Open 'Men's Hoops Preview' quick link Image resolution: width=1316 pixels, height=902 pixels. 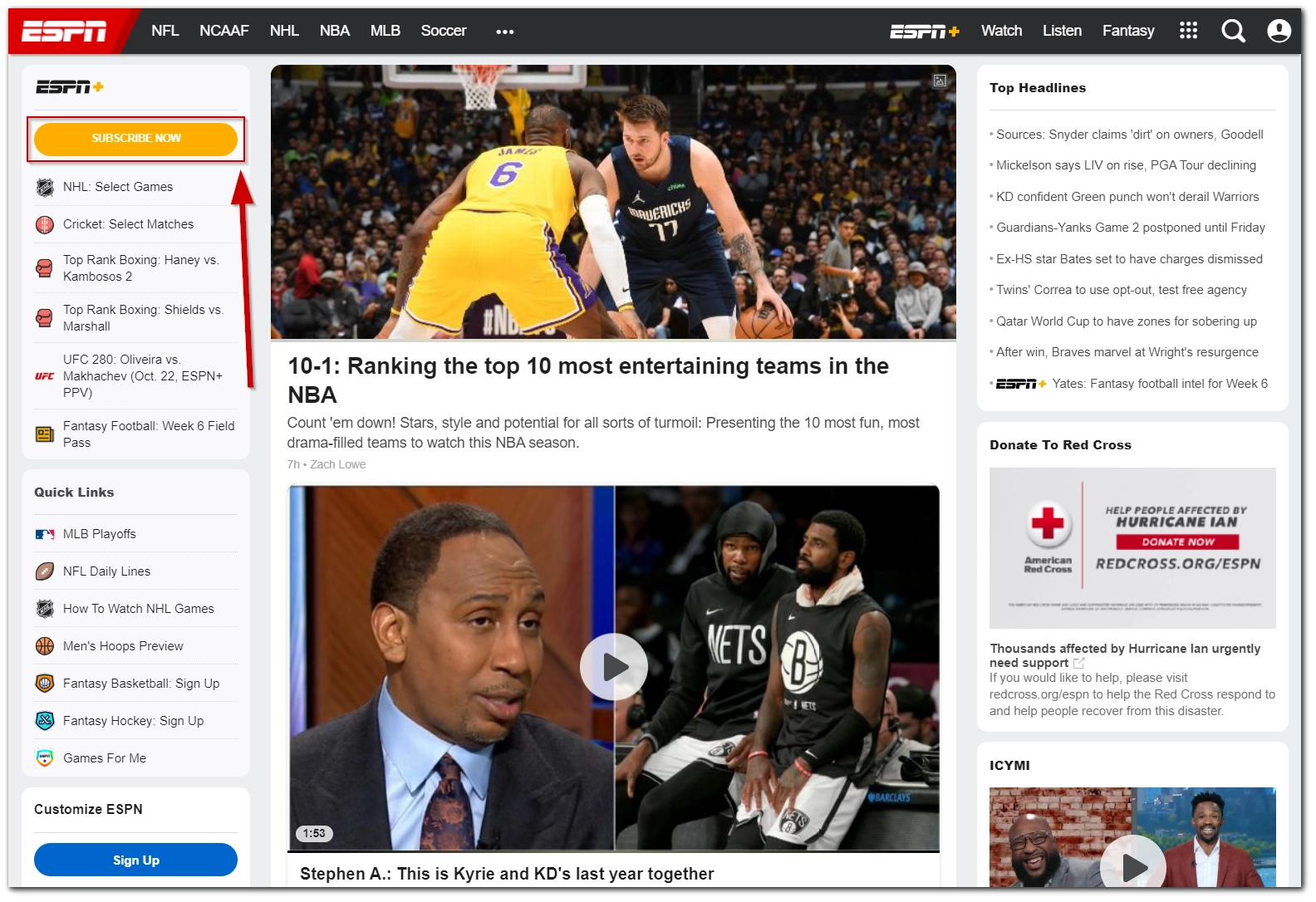tap(123, 646)
